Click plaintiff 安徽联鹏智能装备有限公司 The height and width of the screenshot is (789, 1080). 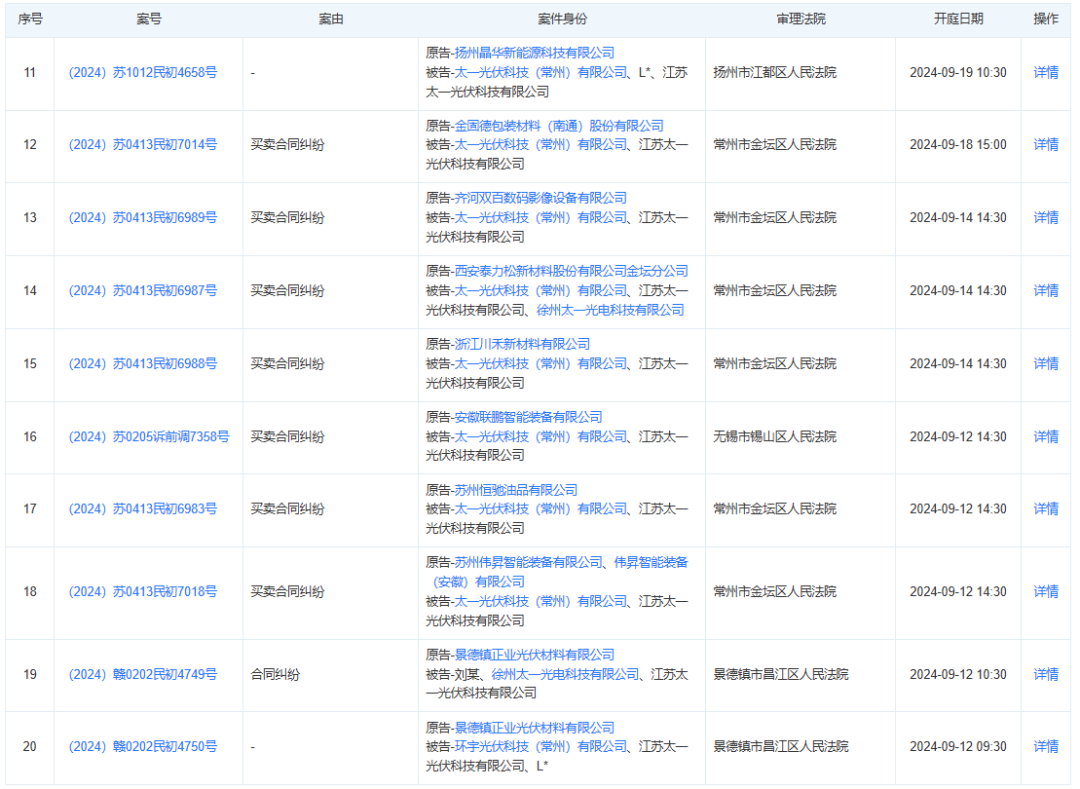tap(528, 417)
